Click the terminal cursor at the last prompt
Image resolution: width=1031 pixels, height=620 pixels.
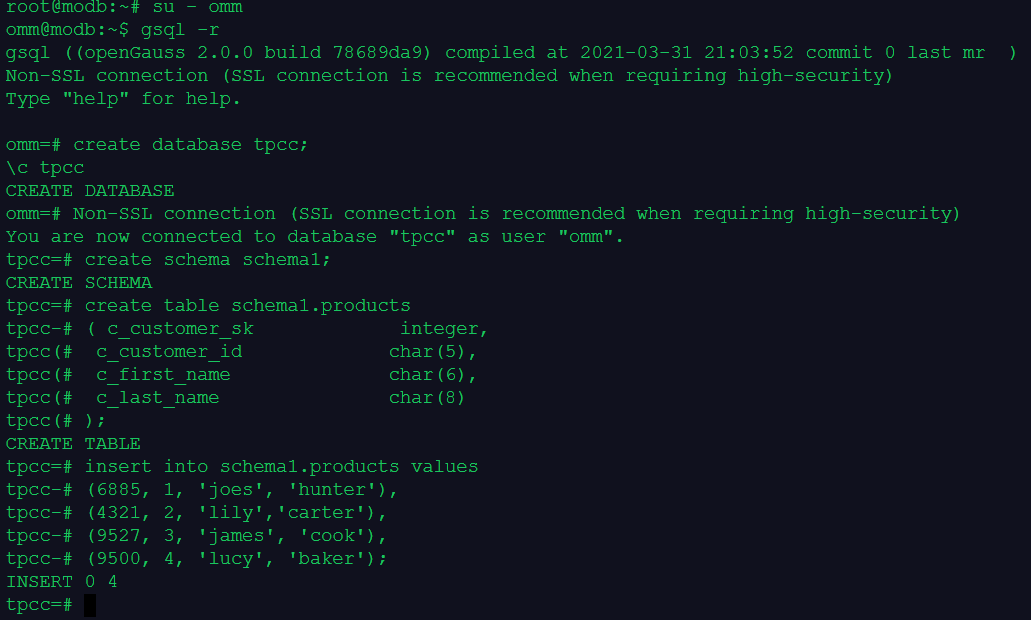pos(90,605)
